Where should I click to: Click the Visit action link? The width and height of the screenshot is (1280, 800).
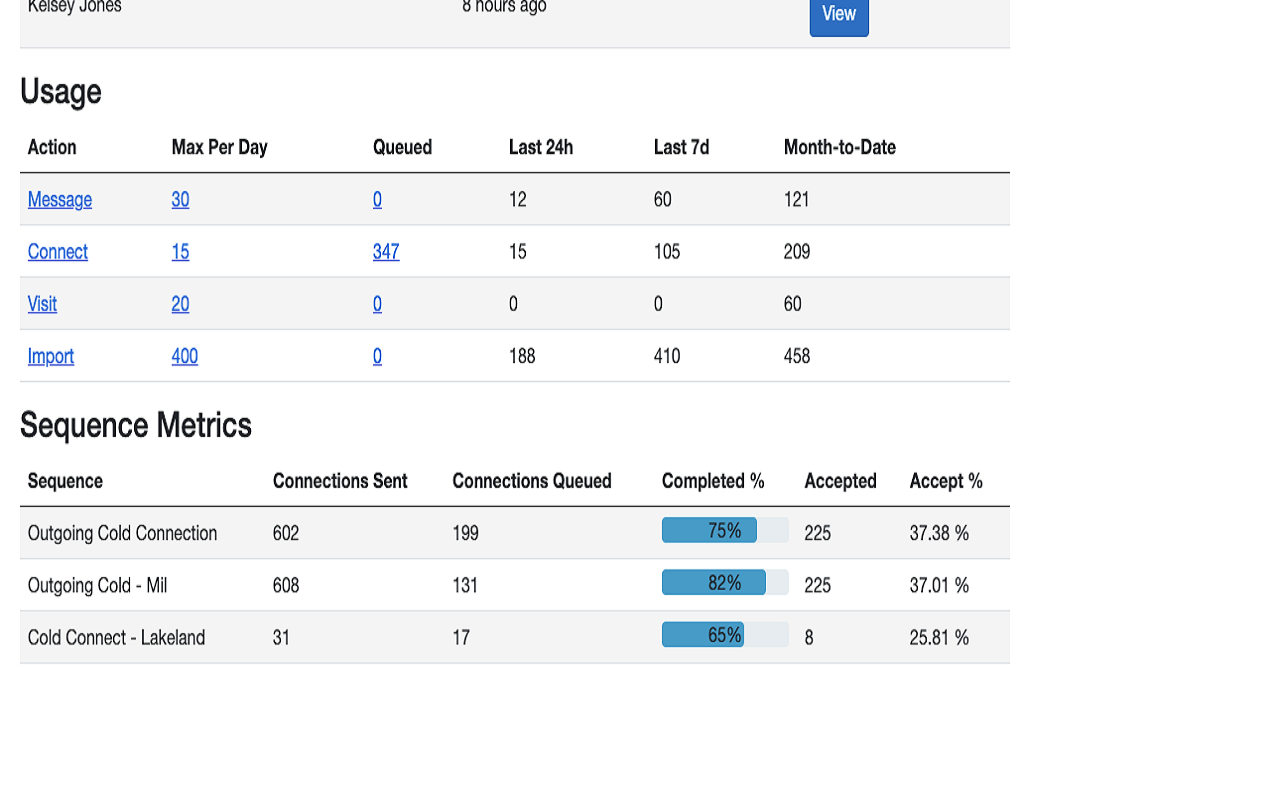(x=42, y=304)
